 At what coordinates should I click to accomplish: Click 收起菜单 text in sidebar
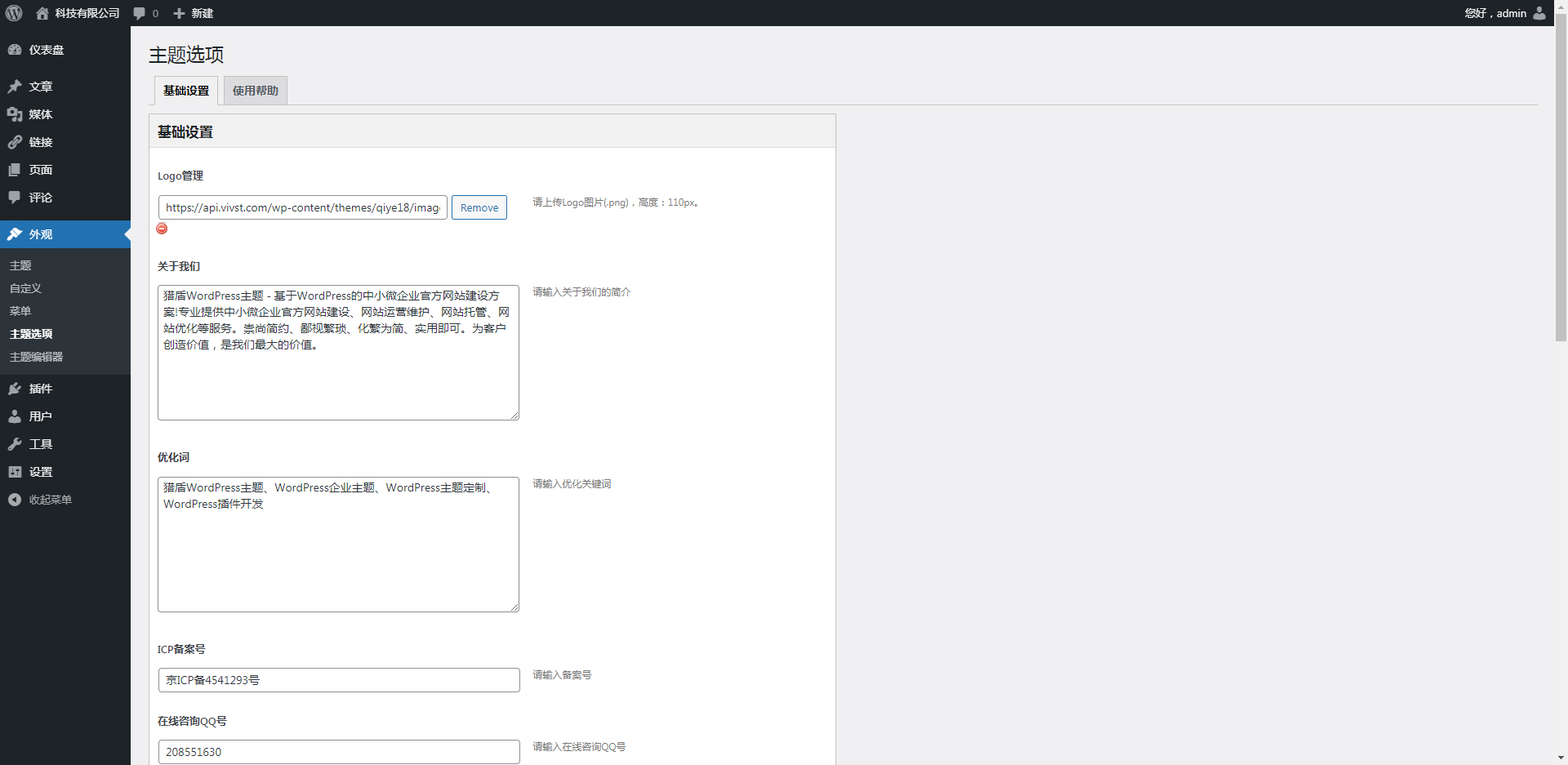click(51, 500)
